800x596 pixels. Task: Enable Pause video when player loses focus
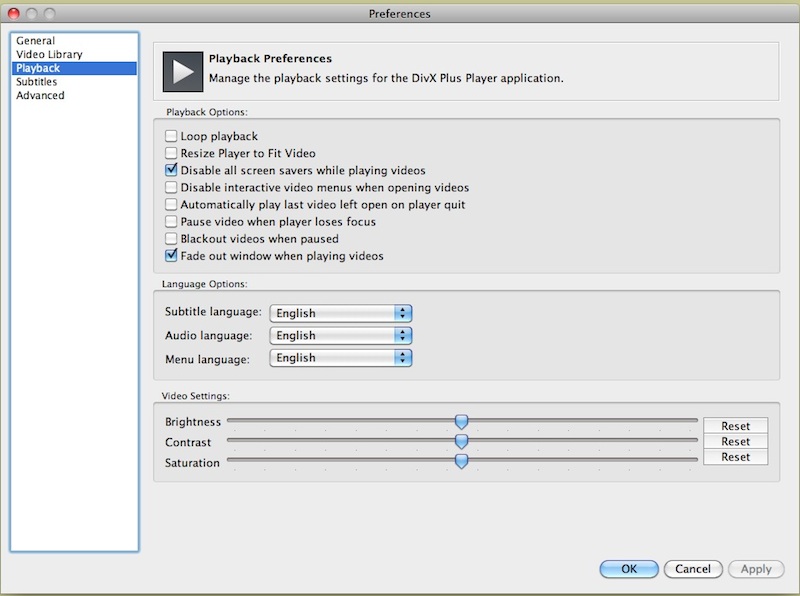172,221
